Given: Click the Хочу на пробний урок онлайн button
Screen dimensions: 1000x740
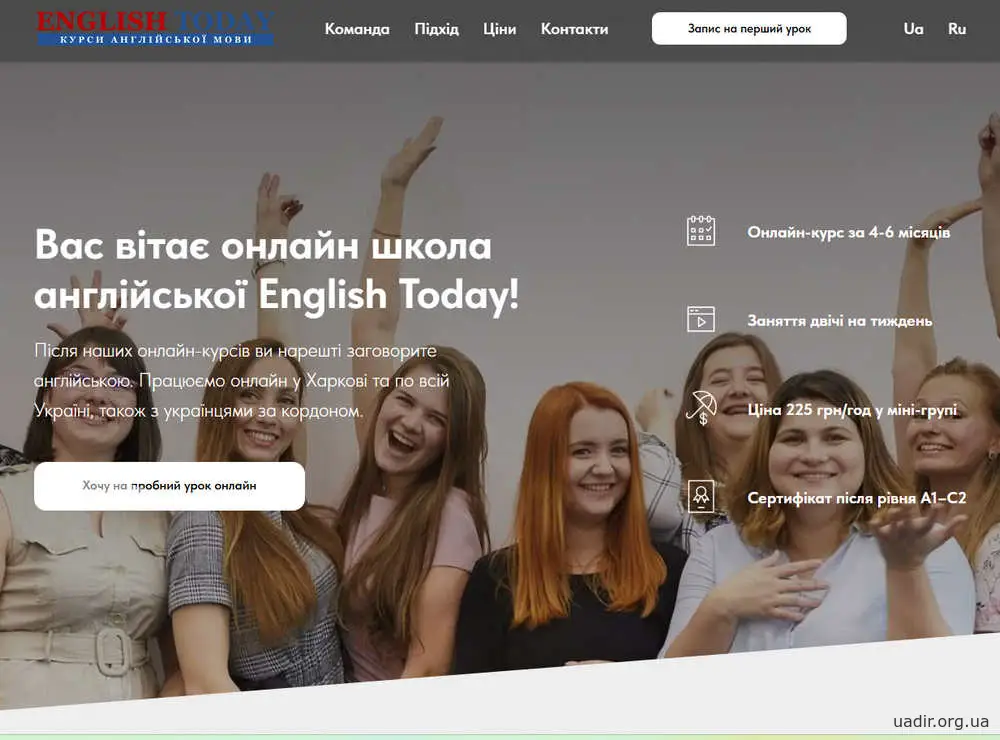Looking at the screenshot, I should pyautogui.click(x=170, y=485).
